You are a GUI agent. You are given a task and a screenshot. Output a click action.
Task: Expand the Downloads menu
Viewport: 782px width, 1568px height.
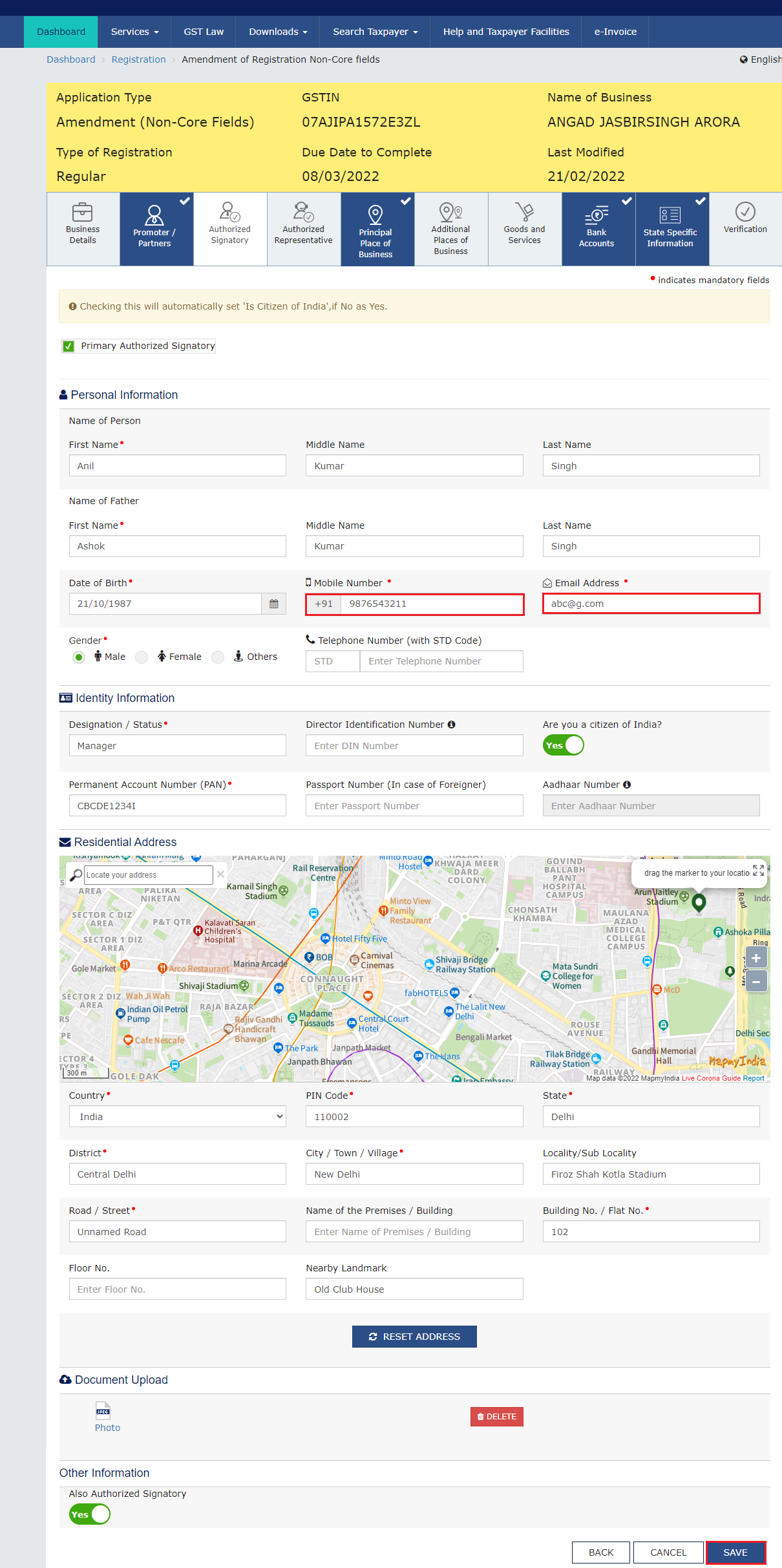click(x=278, y=32)
